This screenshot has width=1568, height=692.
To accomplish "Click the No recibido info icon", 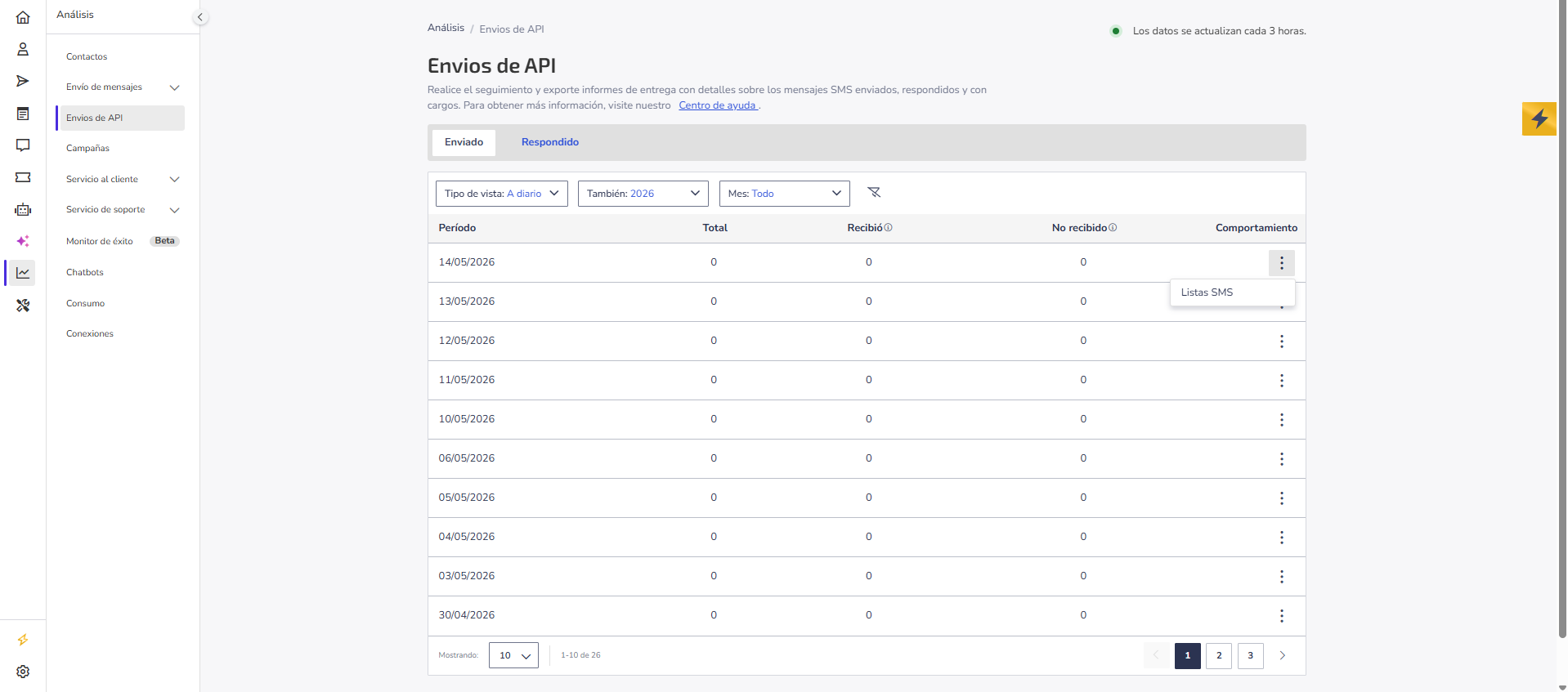I will click(x=1113, y=228).
